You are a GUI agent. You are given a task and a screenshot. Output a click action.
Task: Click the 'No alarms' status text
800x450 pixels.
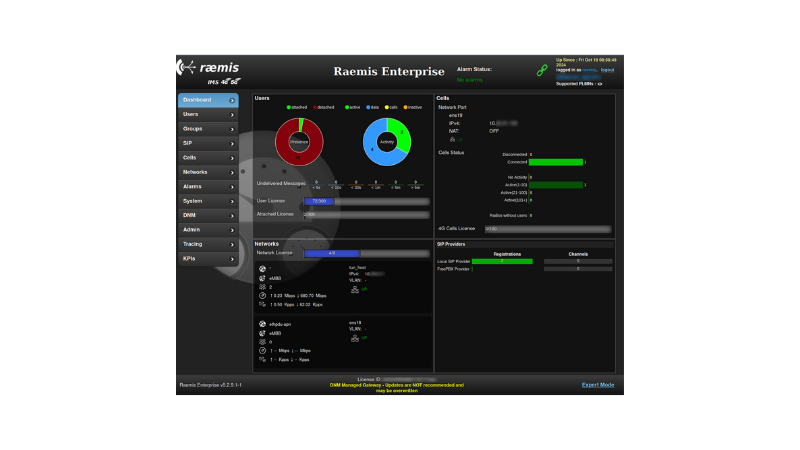(469, 80)
